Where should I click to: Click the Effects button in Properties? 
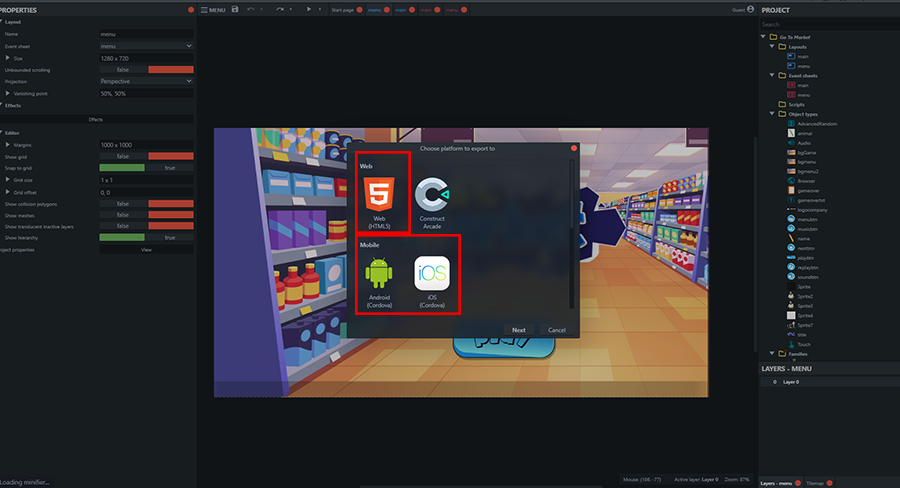click(x=96, y=119)
